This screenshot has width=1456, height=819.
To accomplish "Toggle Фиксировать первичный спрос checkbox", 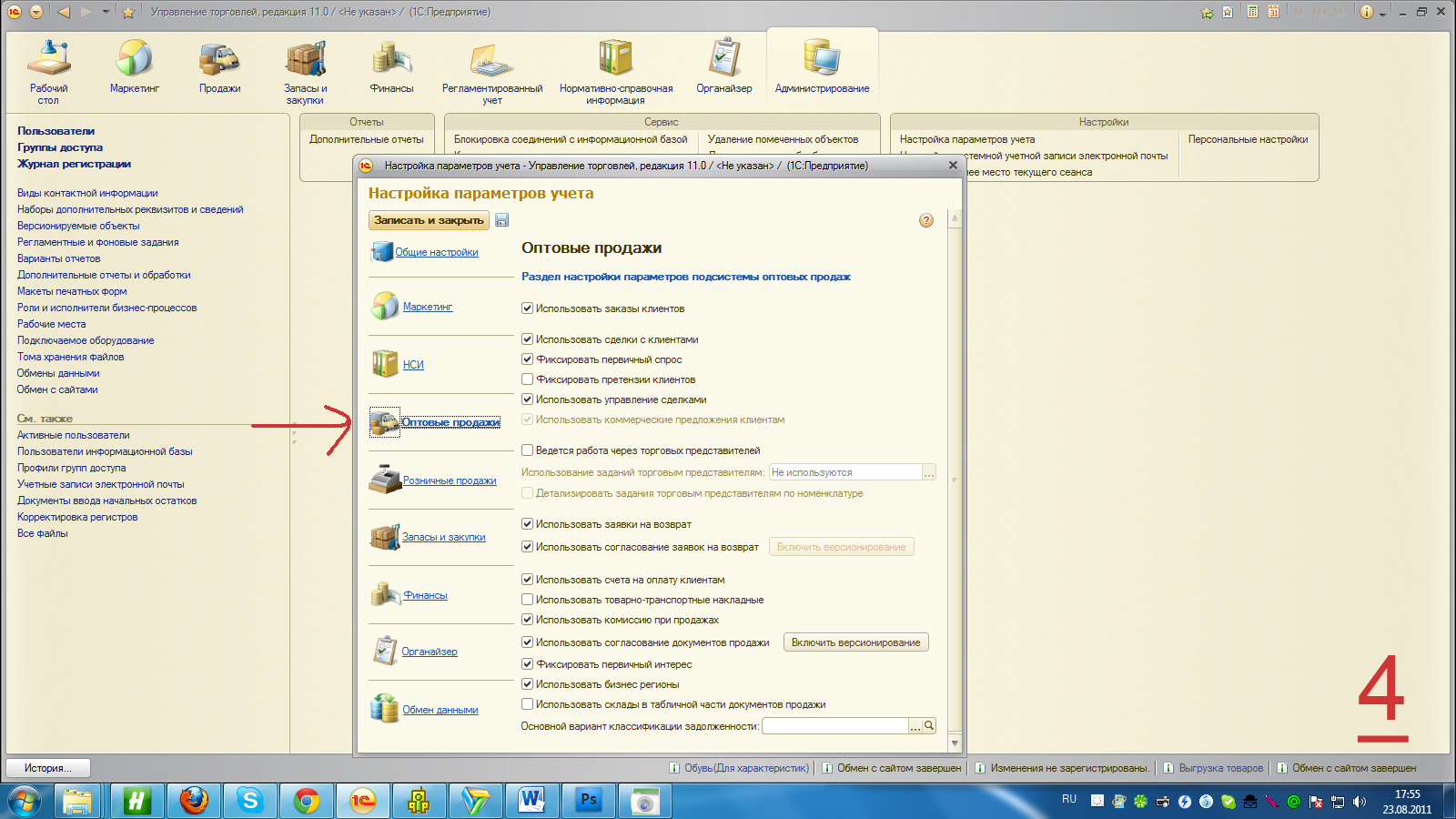I will (x=527, y=359).
